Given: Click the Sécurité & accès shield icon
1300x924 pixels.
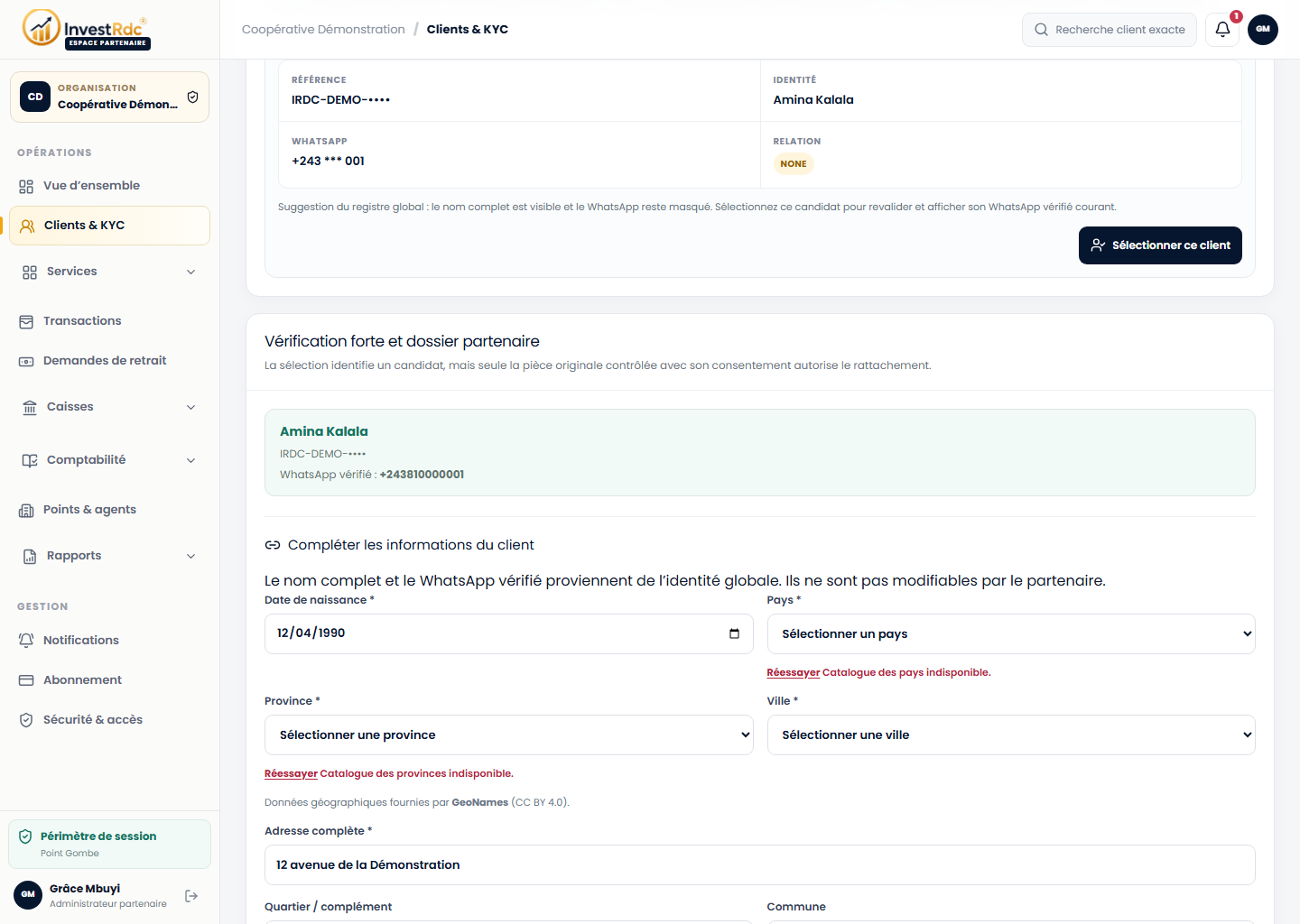Looking at the screenshot, I should [x=26, y=720].
